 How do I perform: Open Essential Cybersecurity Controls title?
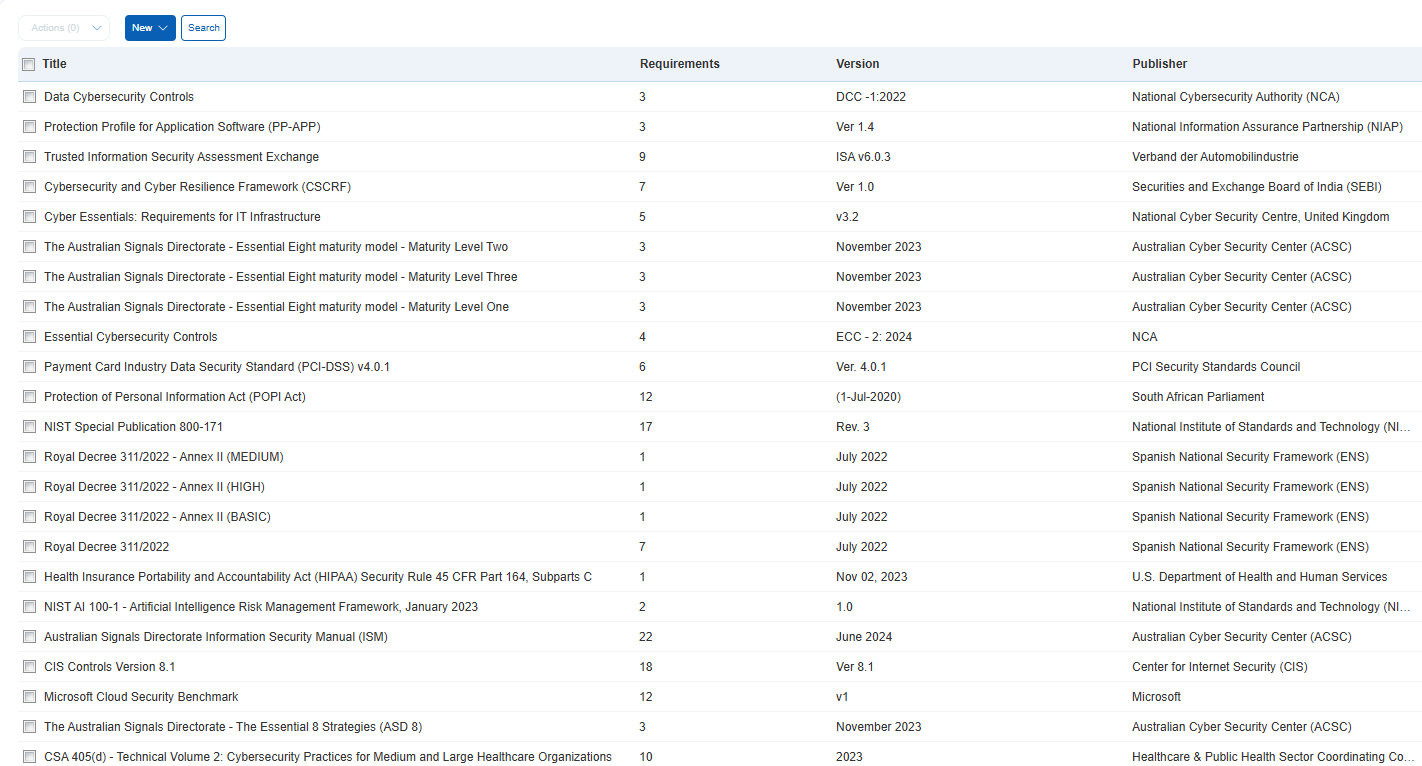[x=130, y=337]
